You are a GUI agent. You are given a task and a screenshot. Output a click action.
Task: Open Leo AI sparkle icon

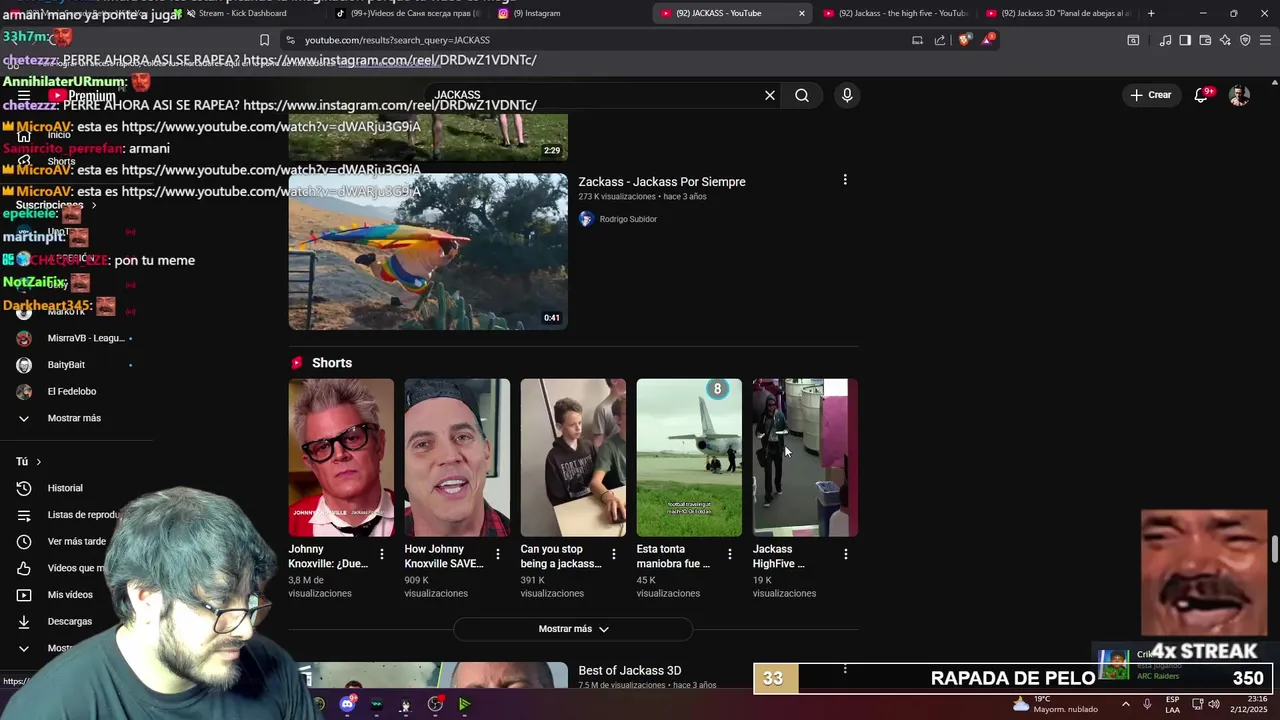click(x=1225, y=40)
